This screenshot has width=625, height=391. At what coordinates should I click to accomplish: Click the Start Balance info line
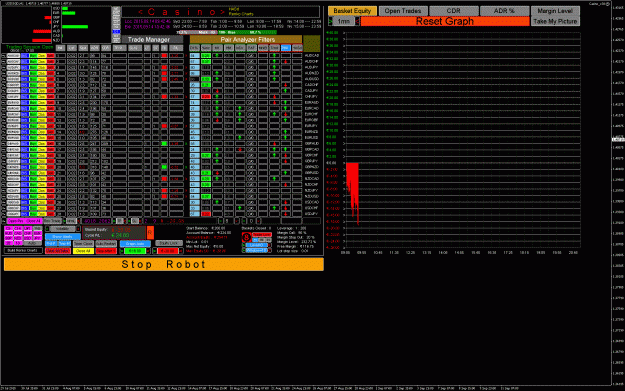click(206, 228)
